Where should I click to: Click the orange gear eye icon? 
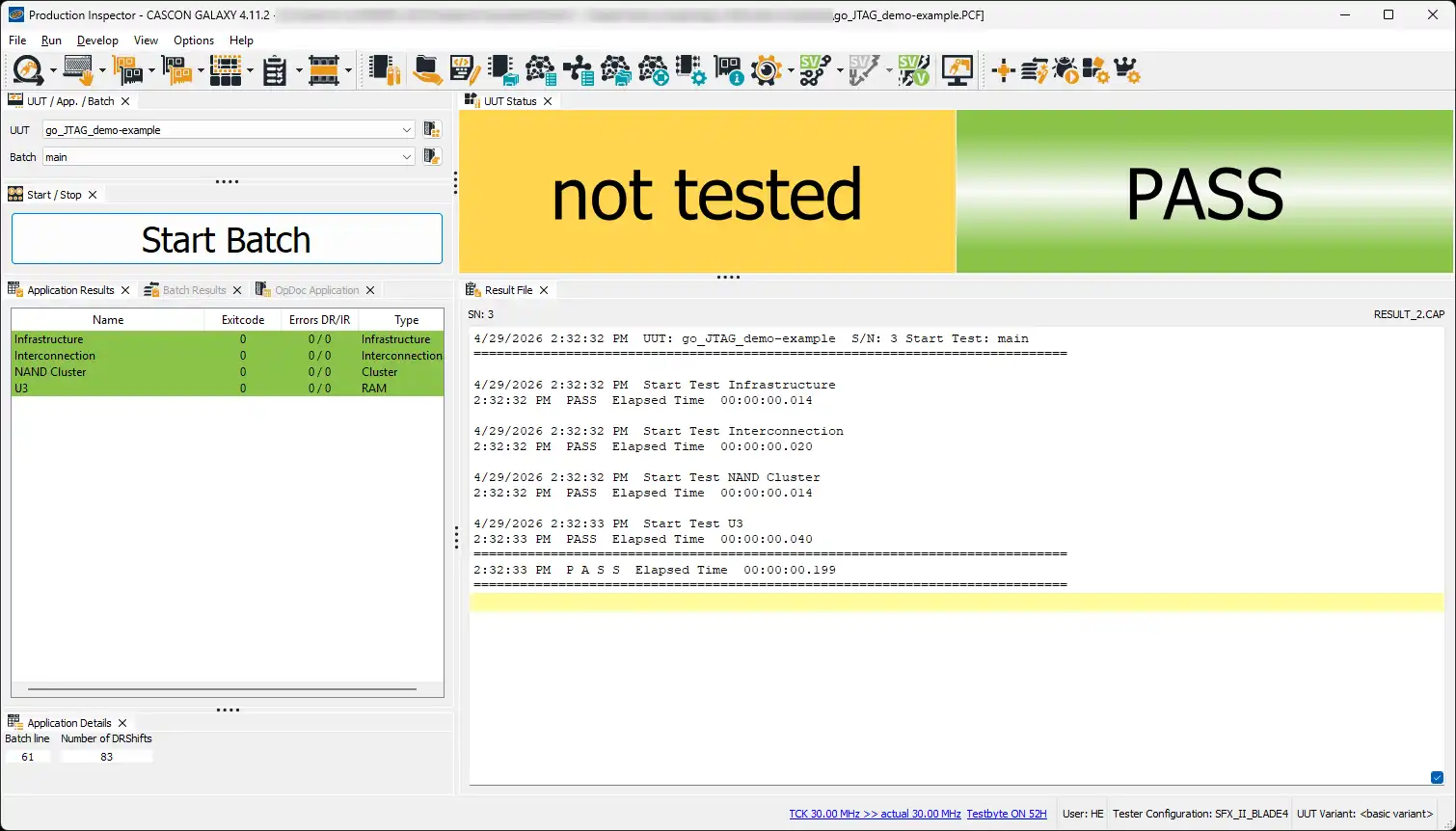tap(767, 70)
